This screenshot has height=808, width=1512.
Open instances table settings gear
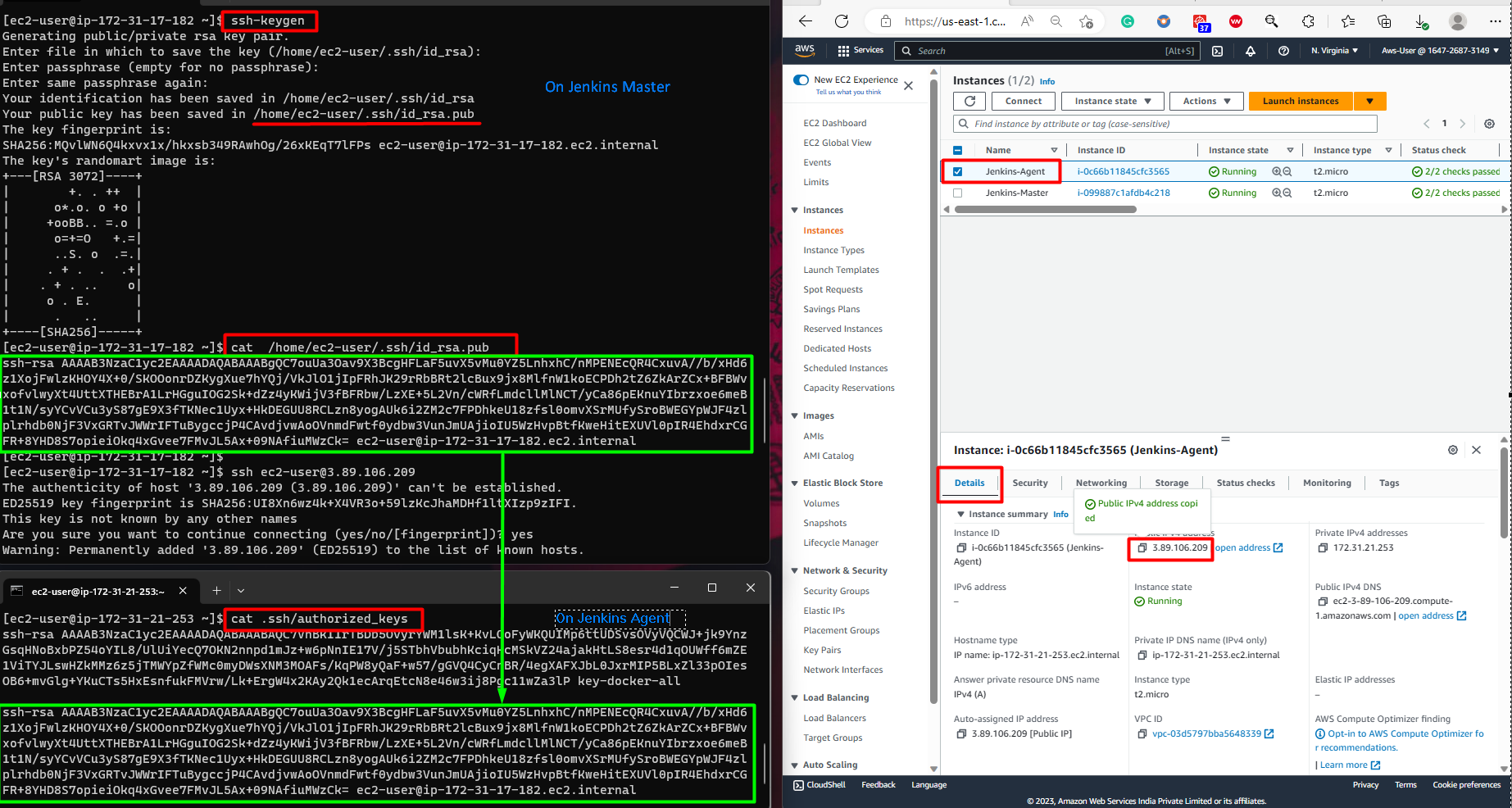click(1490, 124)
